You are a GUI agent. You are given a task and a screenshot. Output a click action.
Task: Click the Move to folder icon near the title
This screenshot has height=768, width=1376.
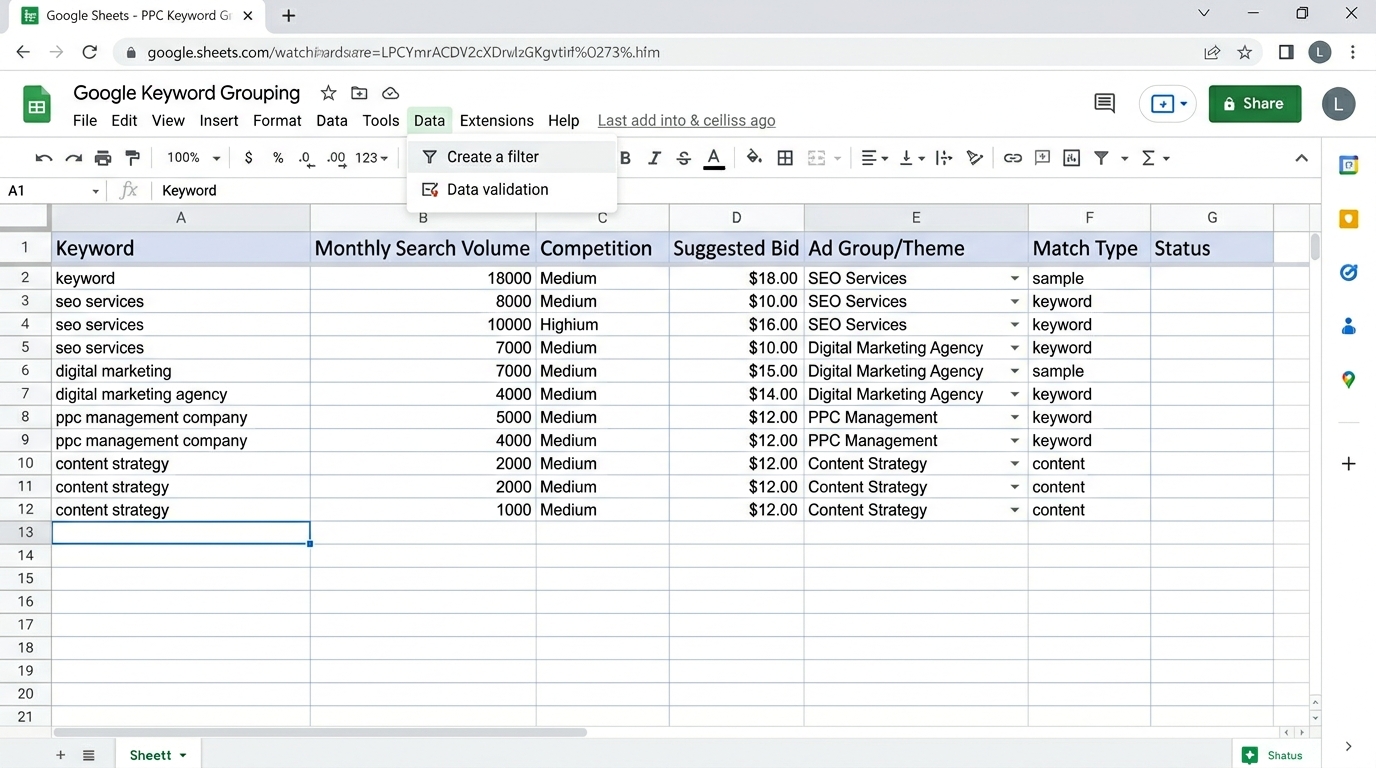(x=359, y=93)
